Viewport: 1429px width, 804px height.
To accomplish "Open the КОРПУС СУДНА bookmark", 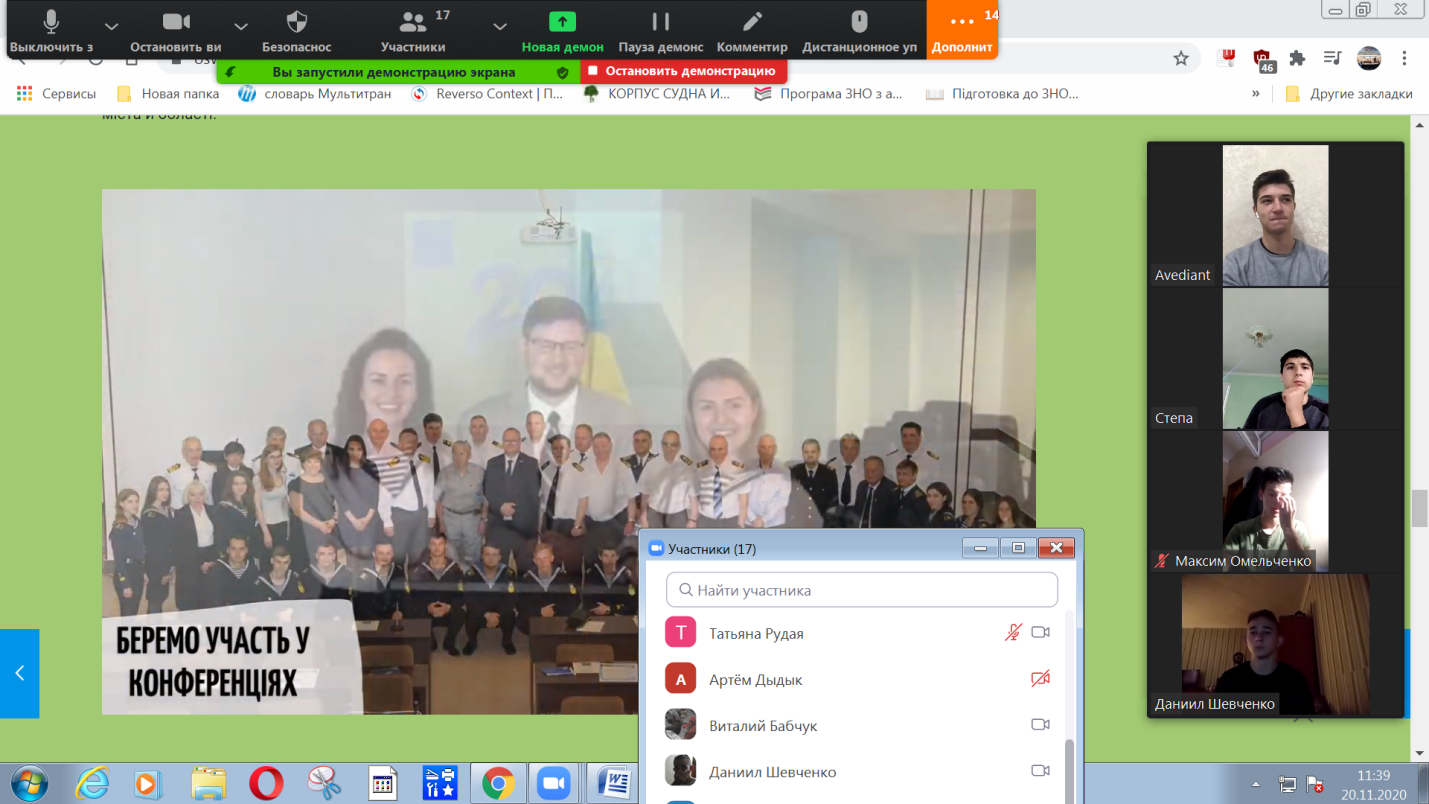I will coord(657,94).
